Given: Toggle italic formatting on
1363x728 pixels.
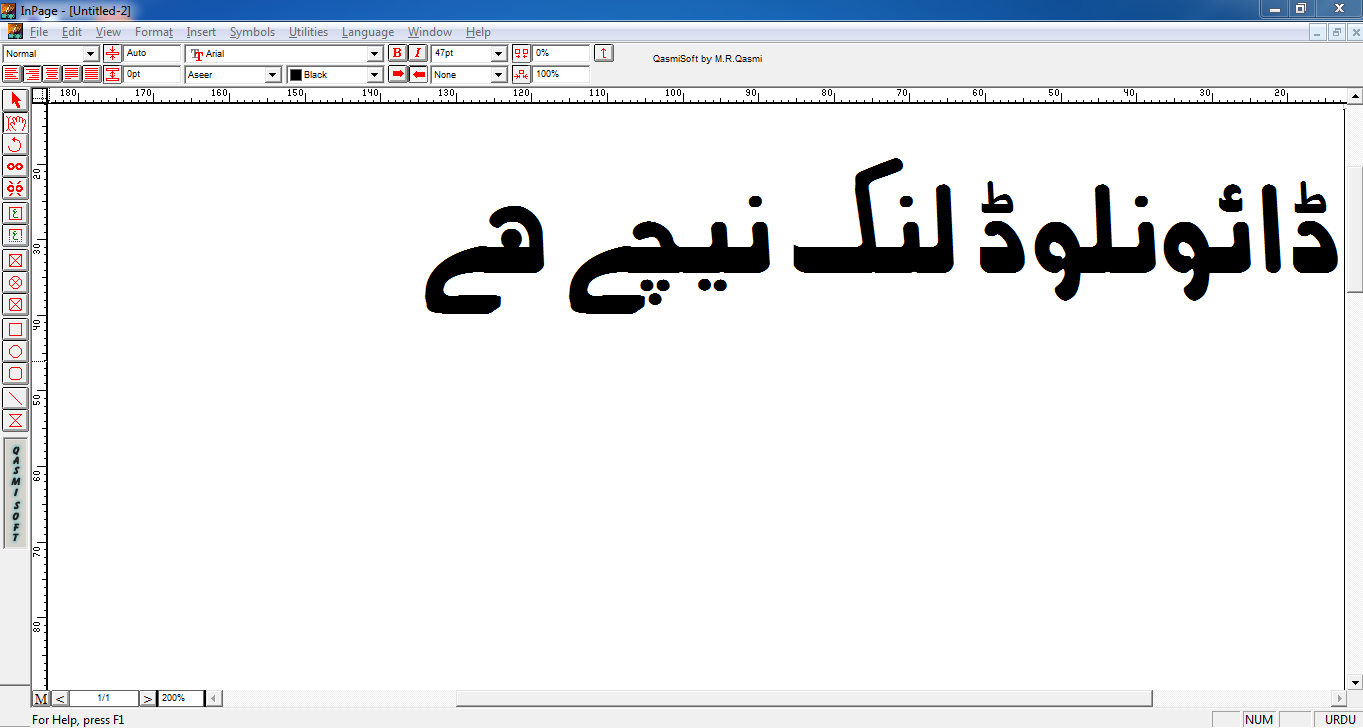Looking at the screenshot, I should click(417, 53).
